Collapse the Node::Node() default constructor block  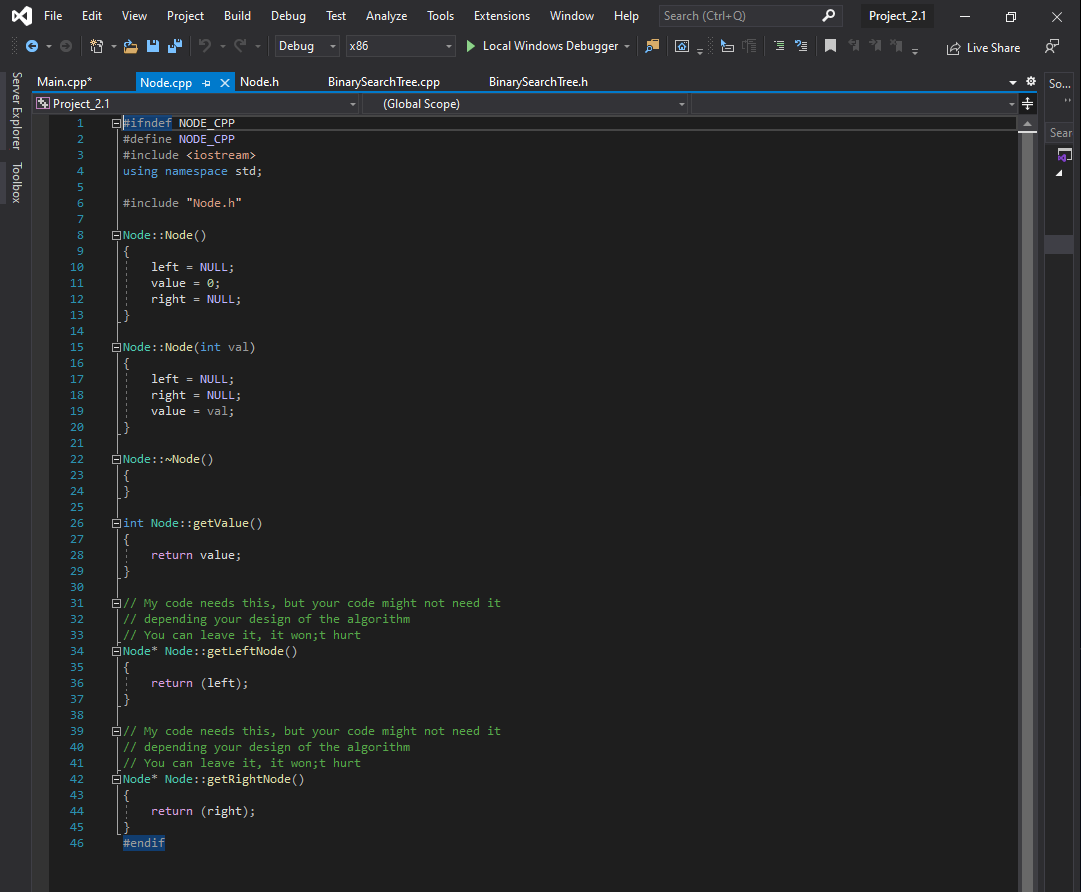[x=117, y=235]
